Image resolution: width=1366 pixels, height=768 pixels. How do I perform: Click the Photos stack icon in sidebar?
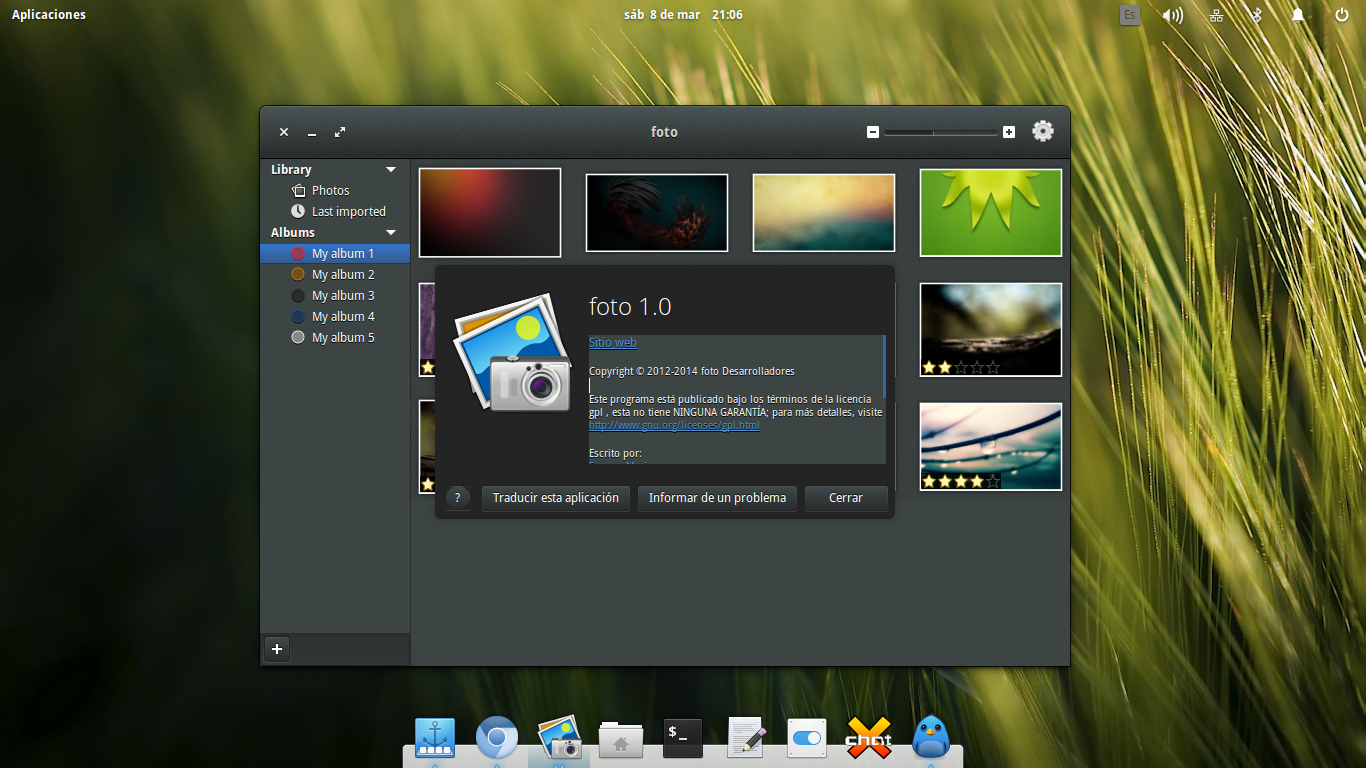[x=298, y=190]
